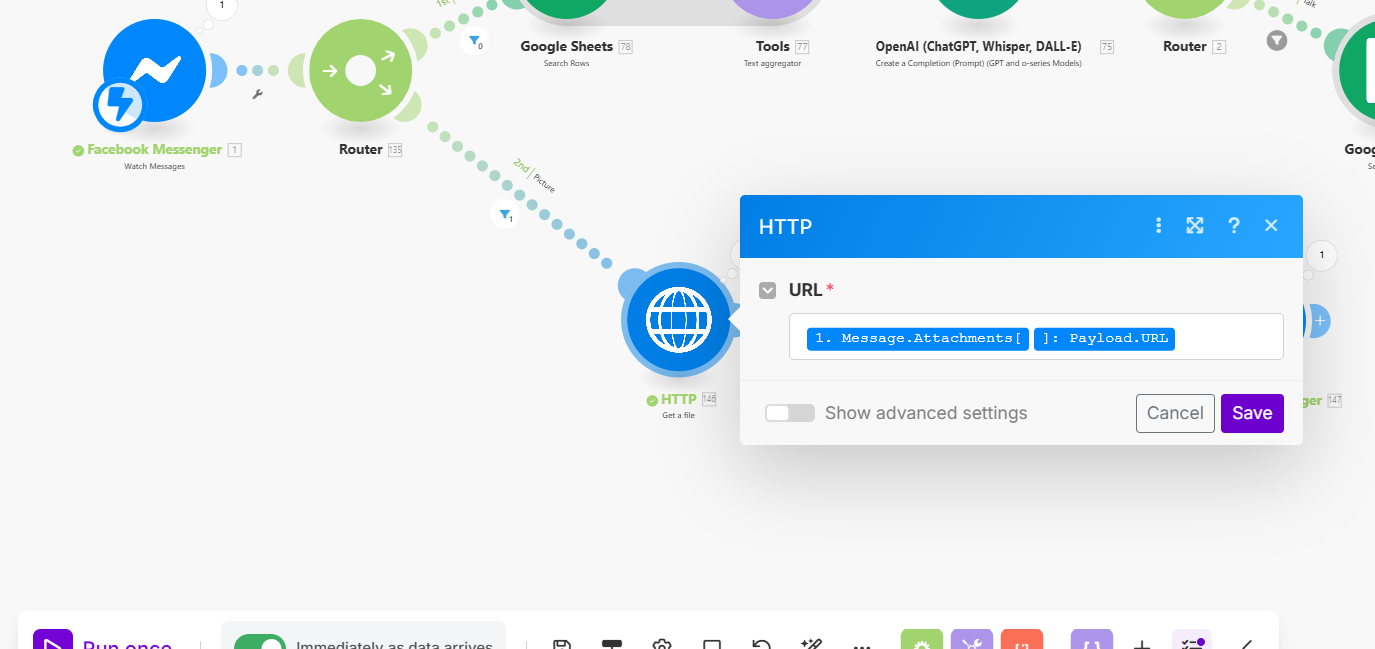Toggle the Immediately as data arrives switch
The height and width of the screenshot is (649, 1375).
coord(260,642)
